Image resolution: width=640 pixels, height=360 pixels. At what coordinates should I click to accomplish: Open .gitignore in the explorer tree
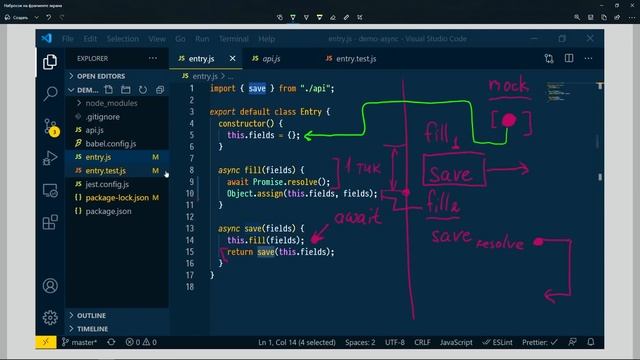102,117
